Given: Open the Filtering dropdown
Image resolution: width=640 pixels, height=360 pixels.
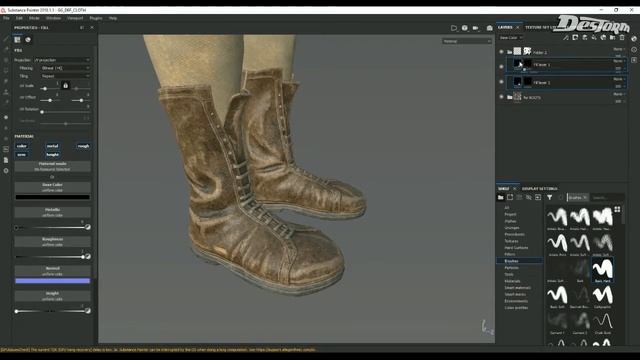Looking at the screenshot, I should click(65, 68).
